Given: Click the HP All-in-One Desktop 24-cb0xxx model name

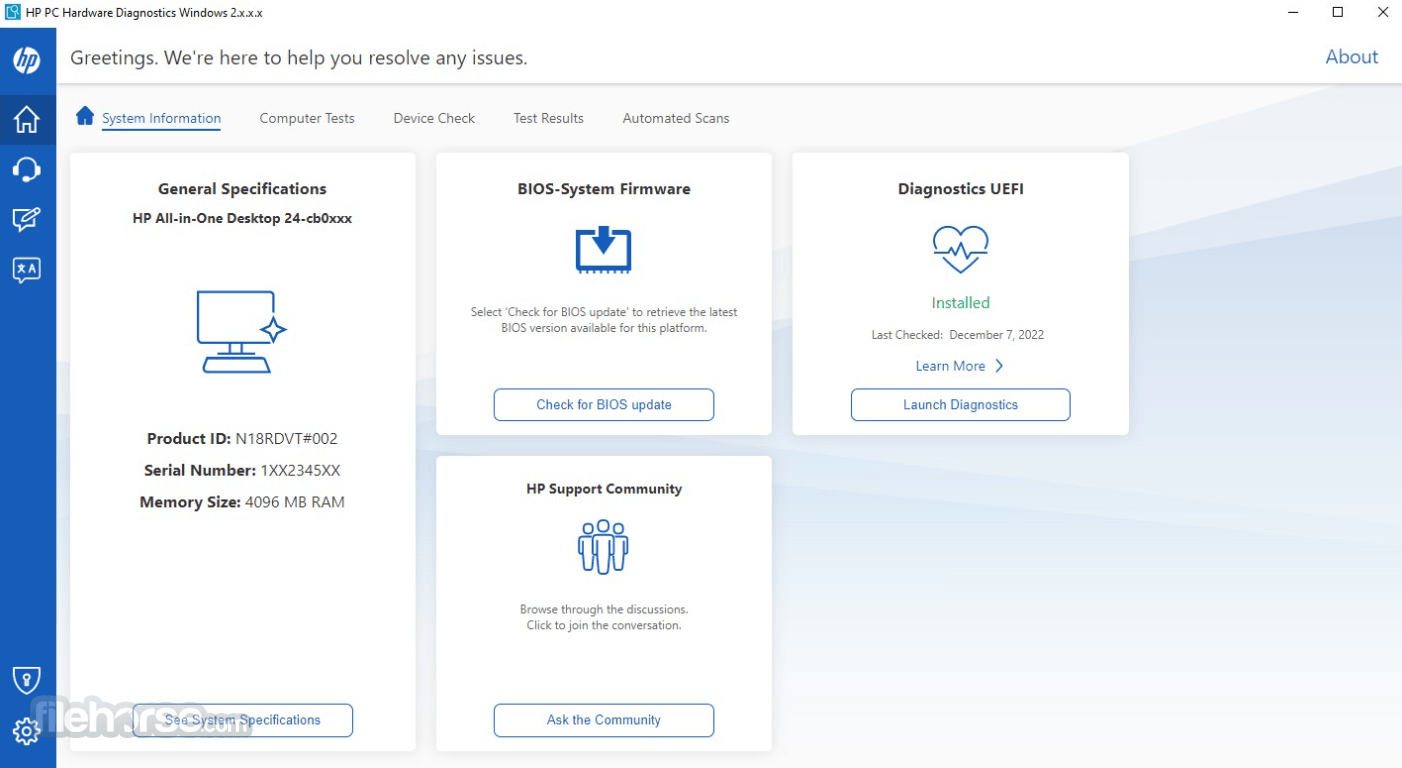Looking at the screenshot, I should 242,218.
